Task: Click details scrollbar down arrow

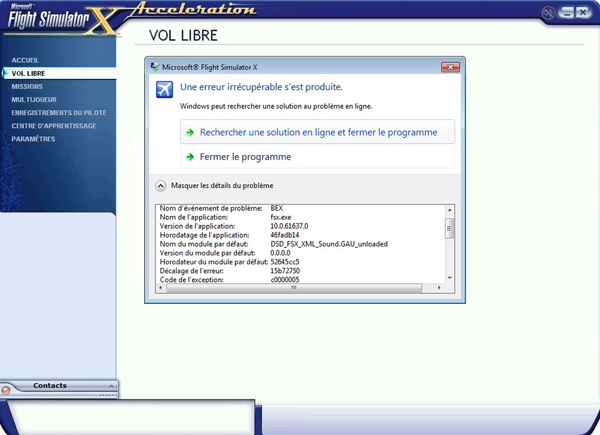Action: point(450,278)
